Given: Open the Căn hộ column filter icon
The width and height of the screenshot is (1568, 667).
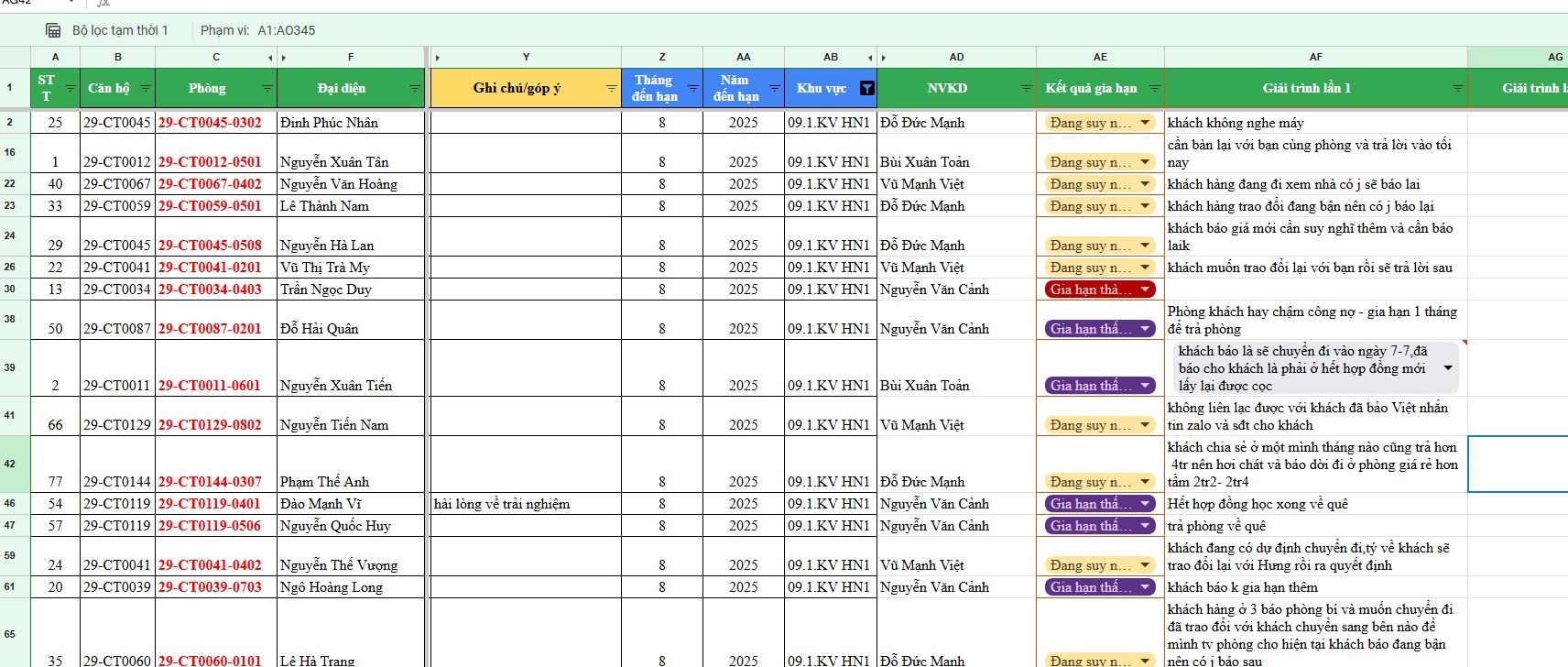Looking at the screenshot, I should point(145,89).
